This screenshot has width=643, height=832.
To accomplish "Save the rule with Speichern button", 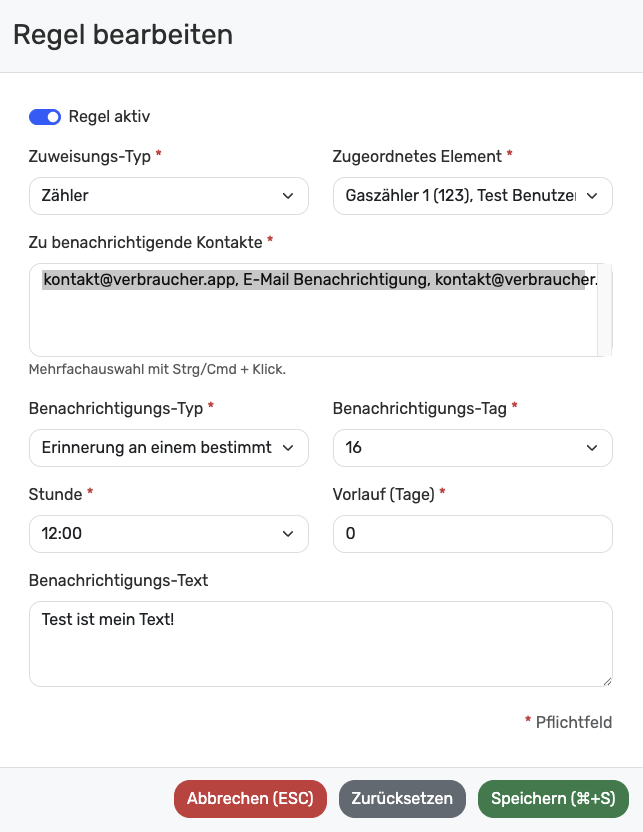I will 553,799.
